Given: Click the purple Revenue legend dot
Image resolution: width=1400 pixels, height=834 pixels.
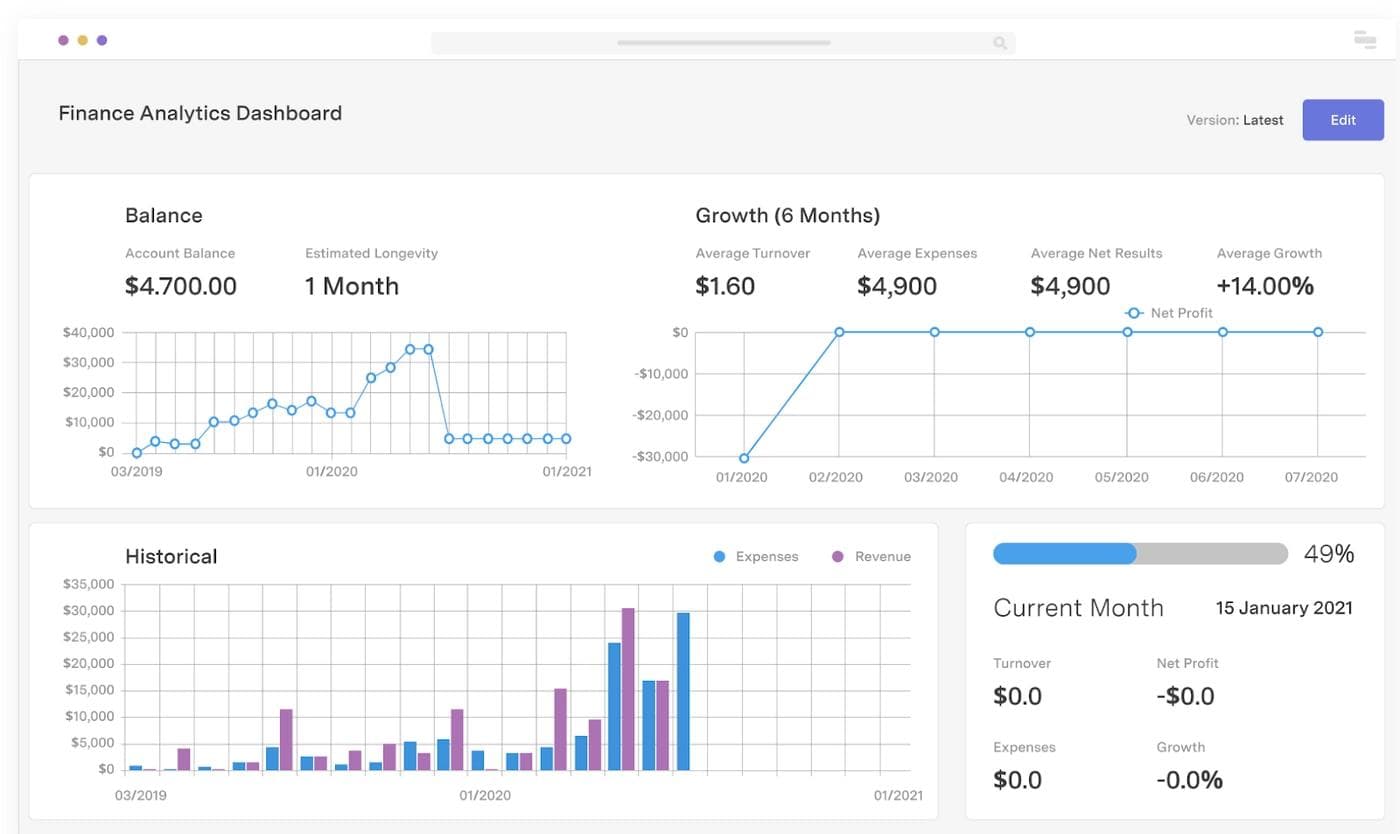Looking at the screenshot, I should [838, 557].
